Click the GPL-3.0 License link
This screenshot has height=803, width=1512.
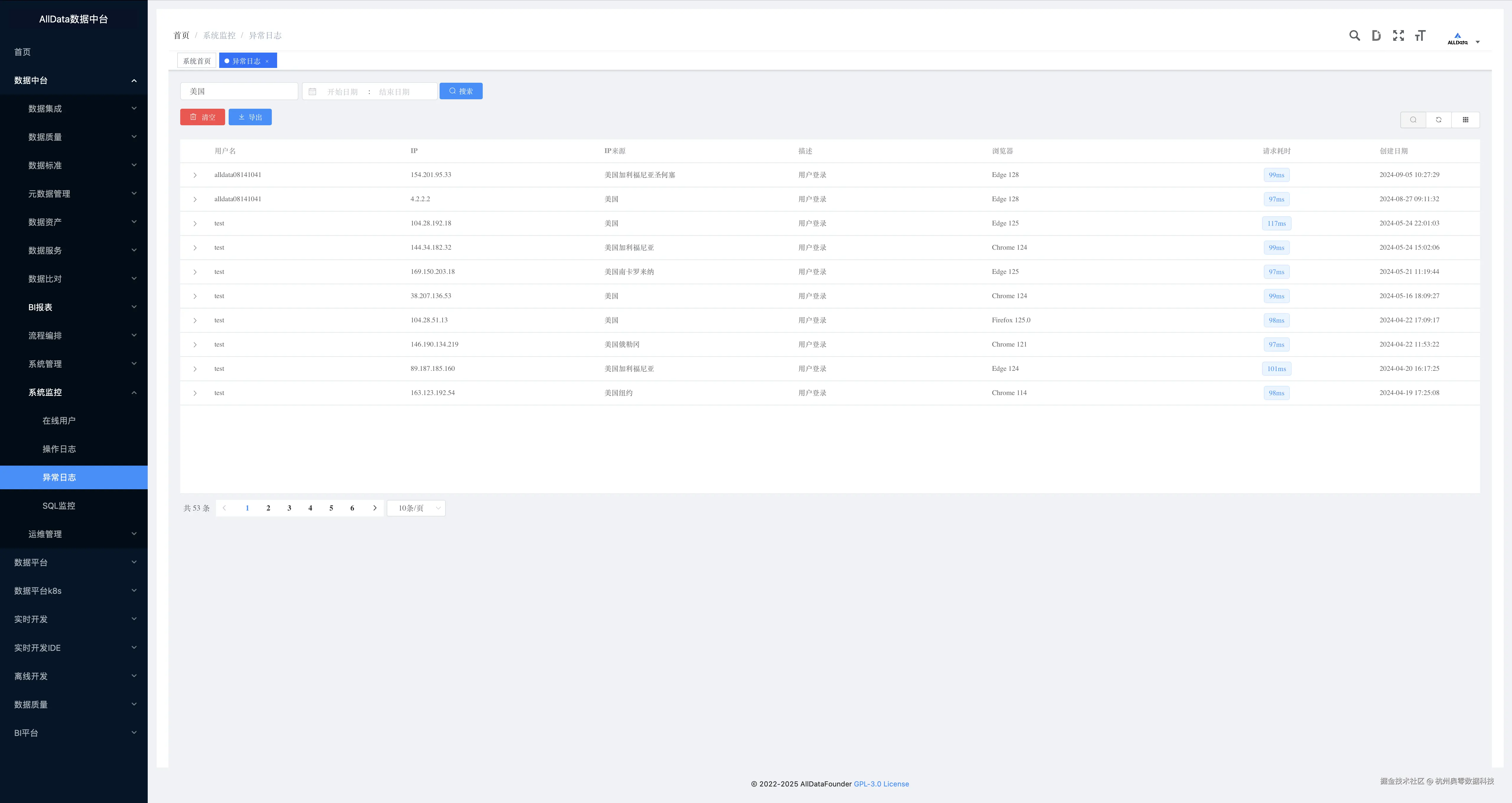881,784
